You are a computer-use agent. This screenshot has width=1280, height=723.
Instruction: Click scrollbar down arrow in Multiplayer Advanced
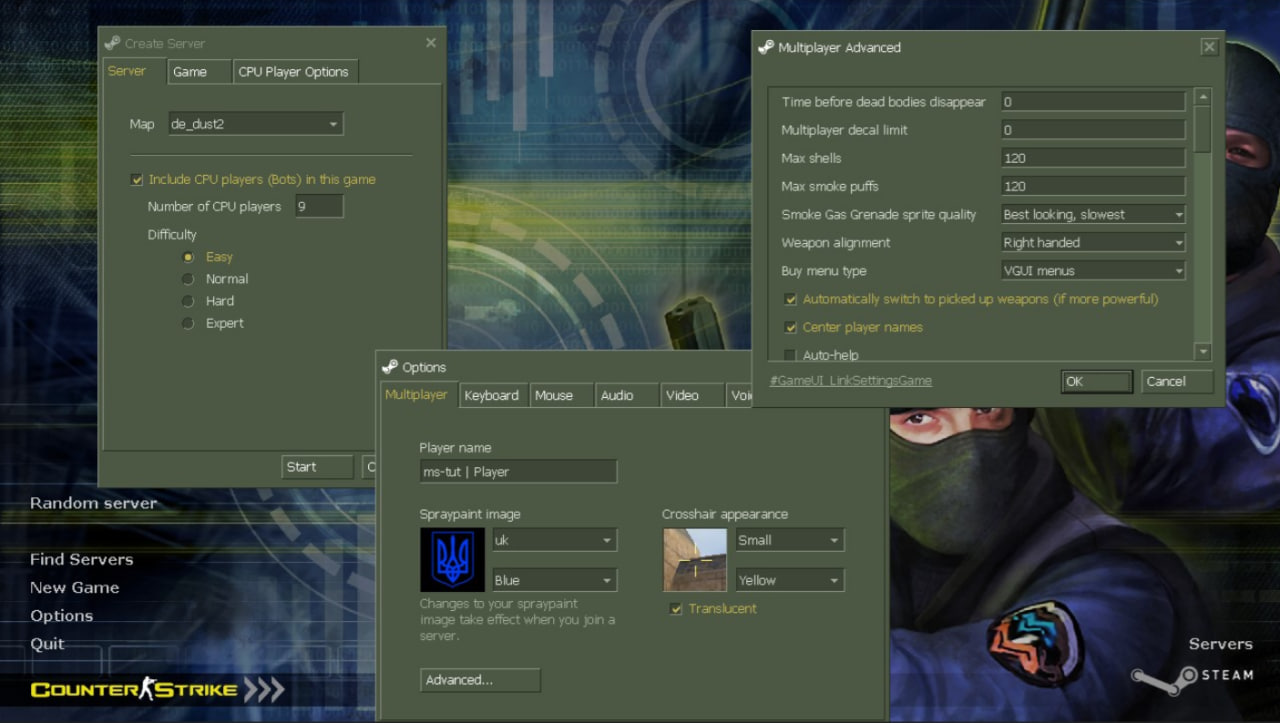1203,352
